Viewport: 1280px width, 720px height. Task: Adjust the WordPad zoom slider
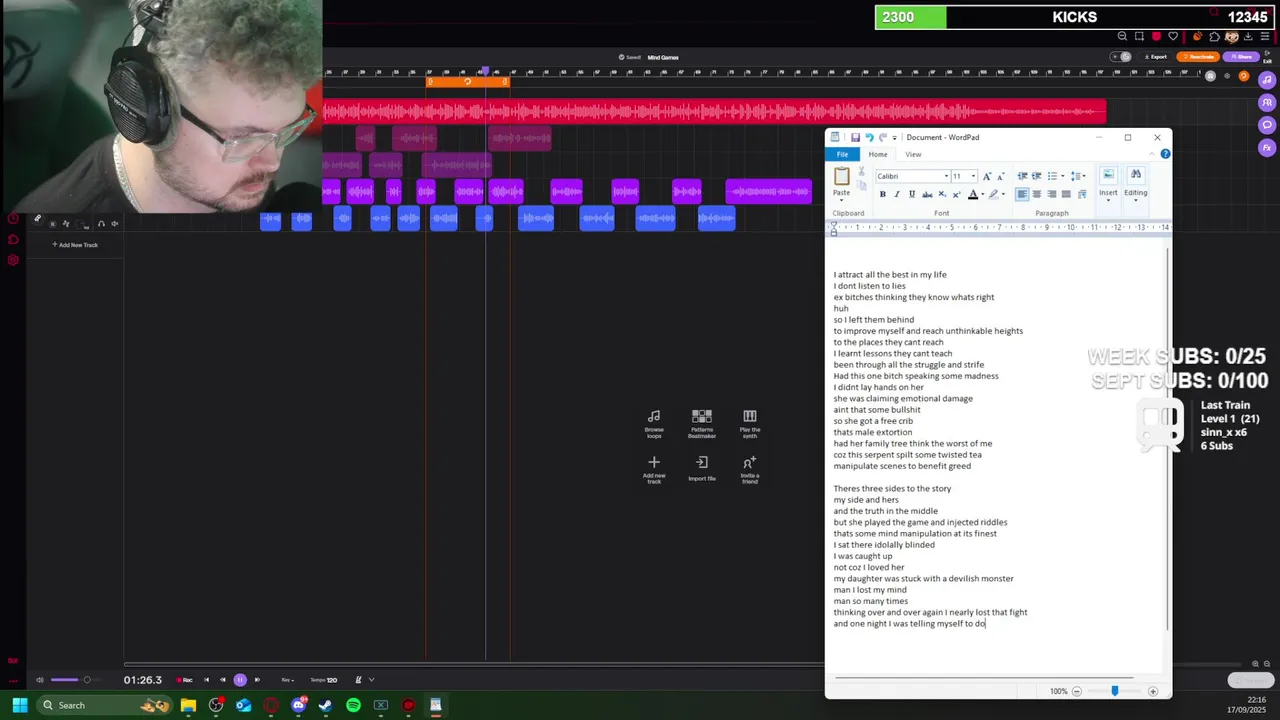coord(1115,691)
